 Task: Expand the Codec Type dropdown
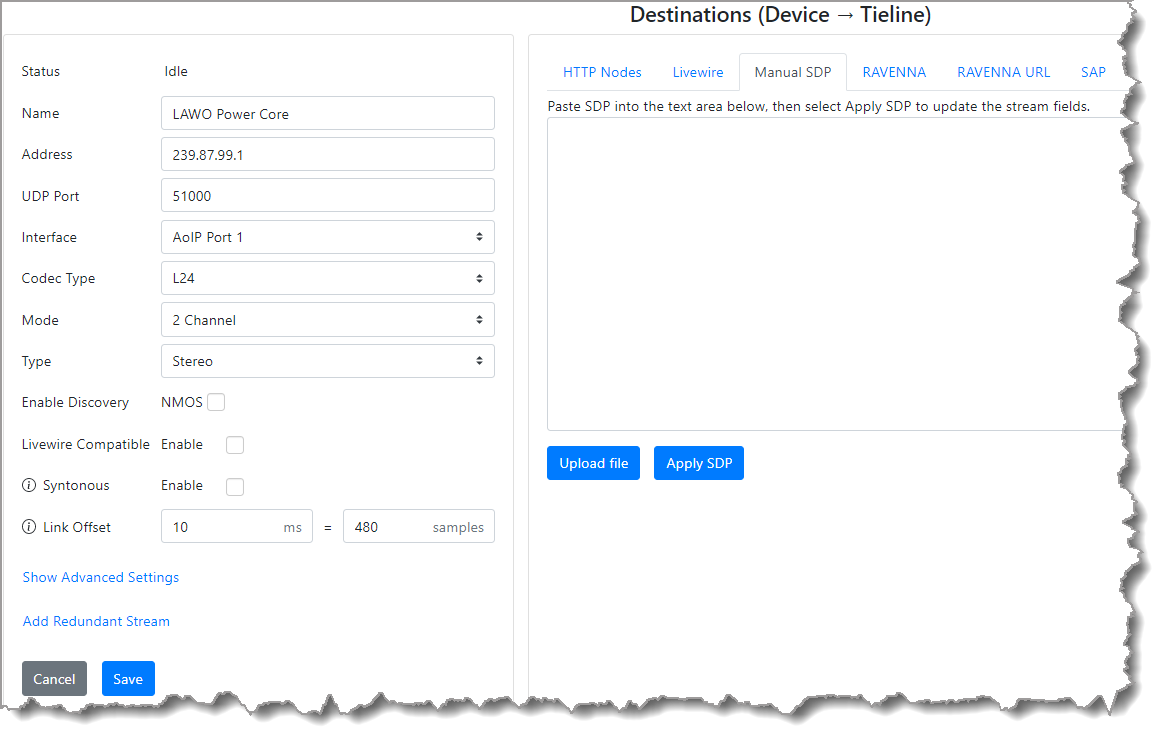click(327, 279)
